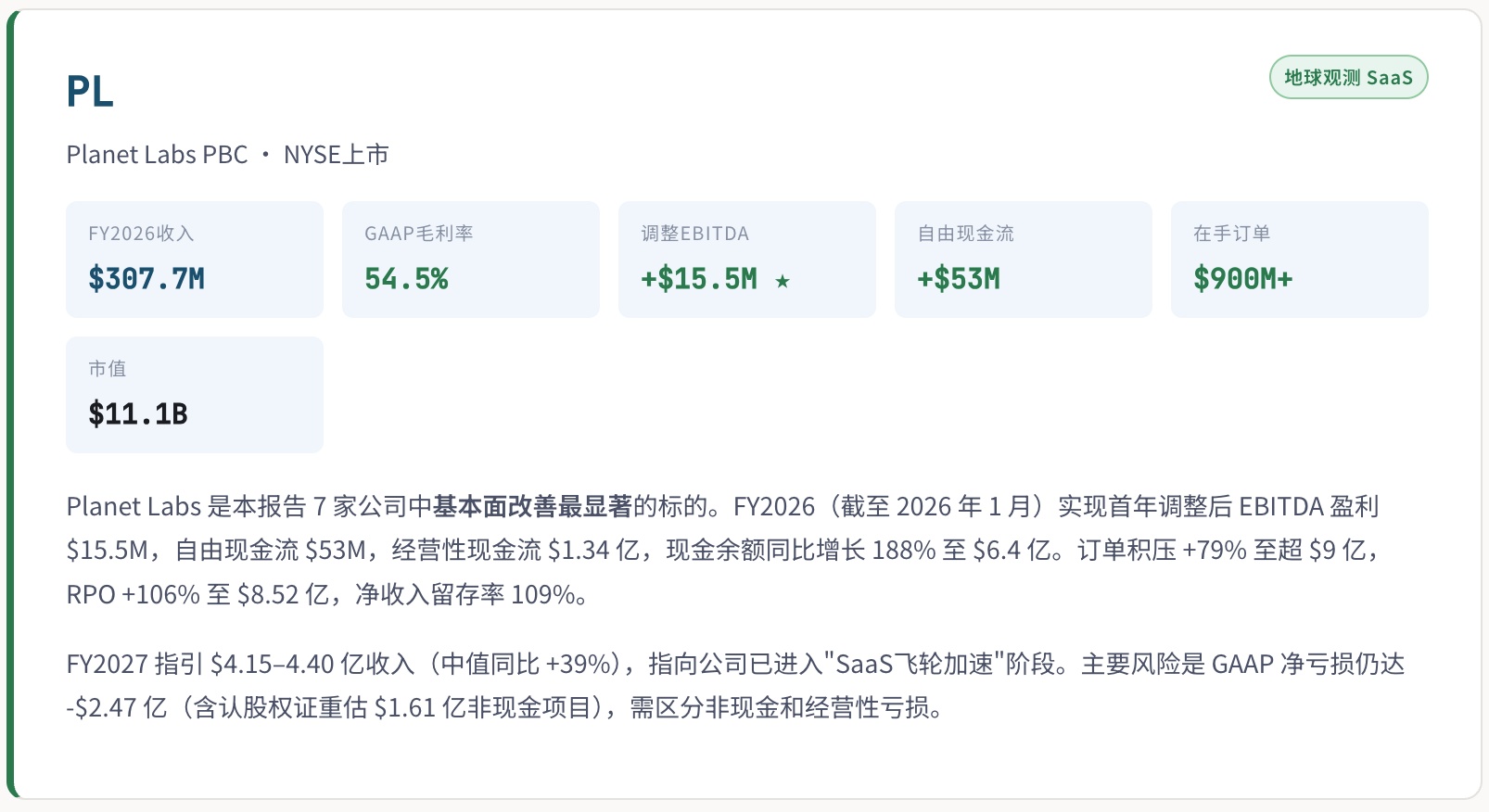Image resolution: width=1489 pixels, height=812 pixels.
Task: Click the NYSE上市 exchange label
Action: 336,155
